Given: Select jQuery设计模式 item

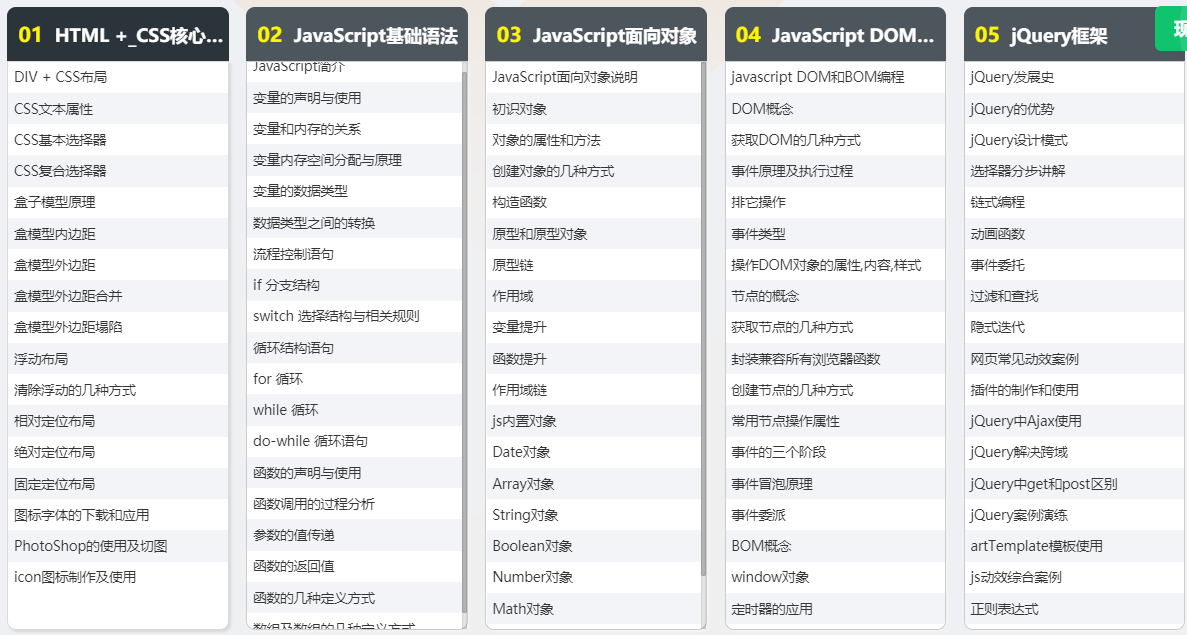Looking at the screenshot, I should tap(1075, 140).
